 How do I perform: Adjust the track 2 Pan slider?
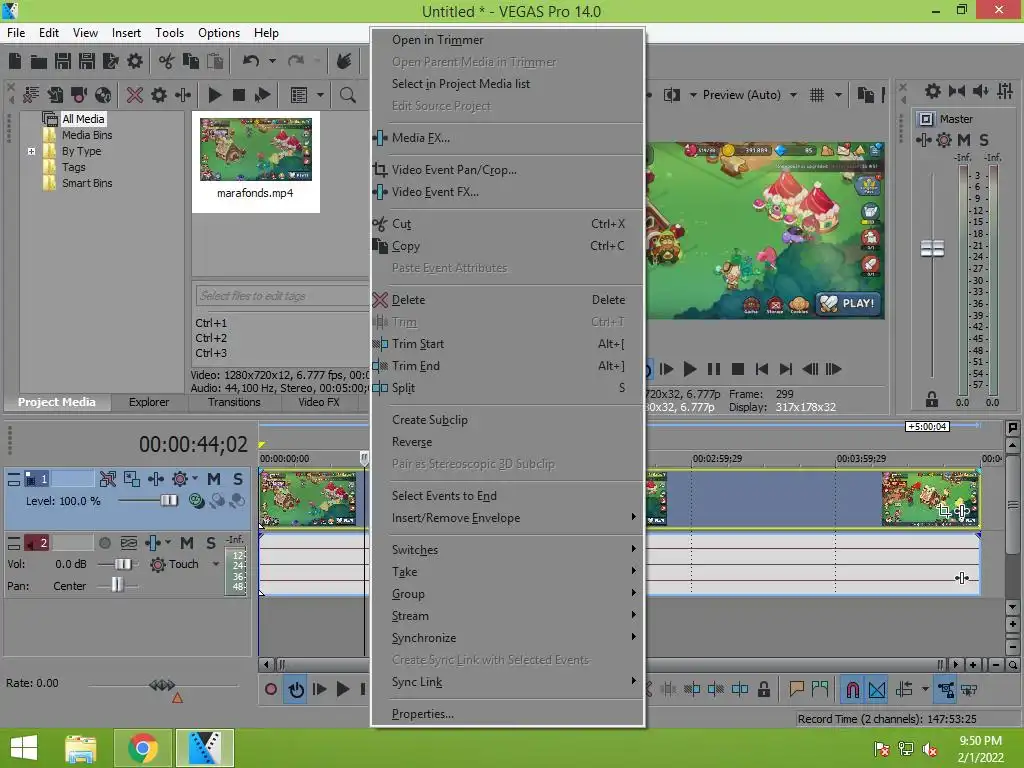click(x=117, y=585)
